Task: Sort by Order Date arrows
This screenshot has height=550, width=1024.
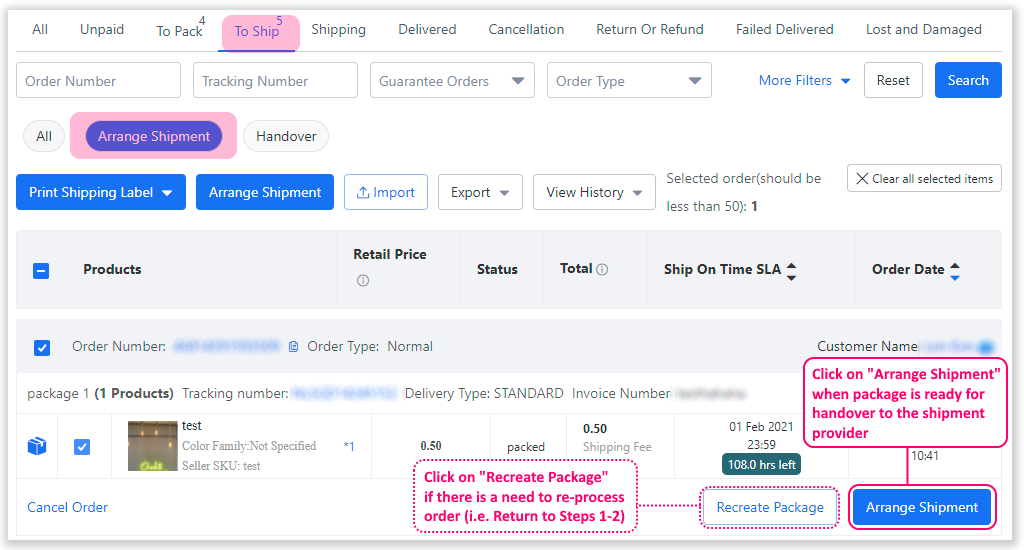Action: [955, 270]
